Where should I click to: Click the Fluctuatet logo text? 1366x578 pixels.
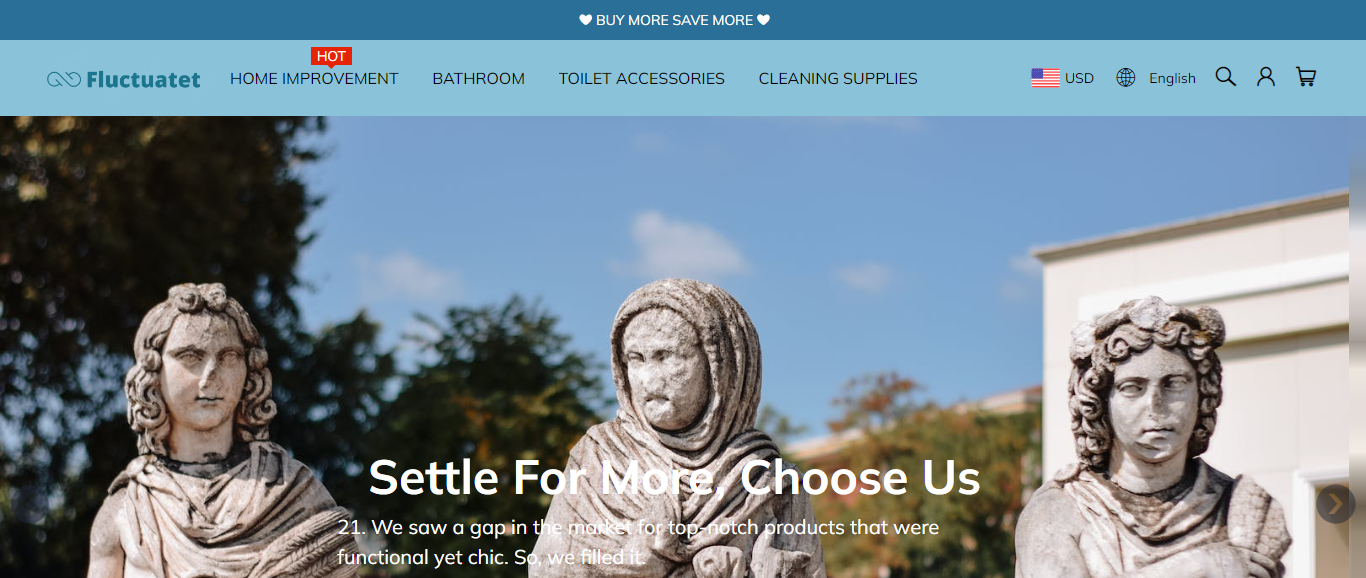pyautogui.click(x=143, y=79)
